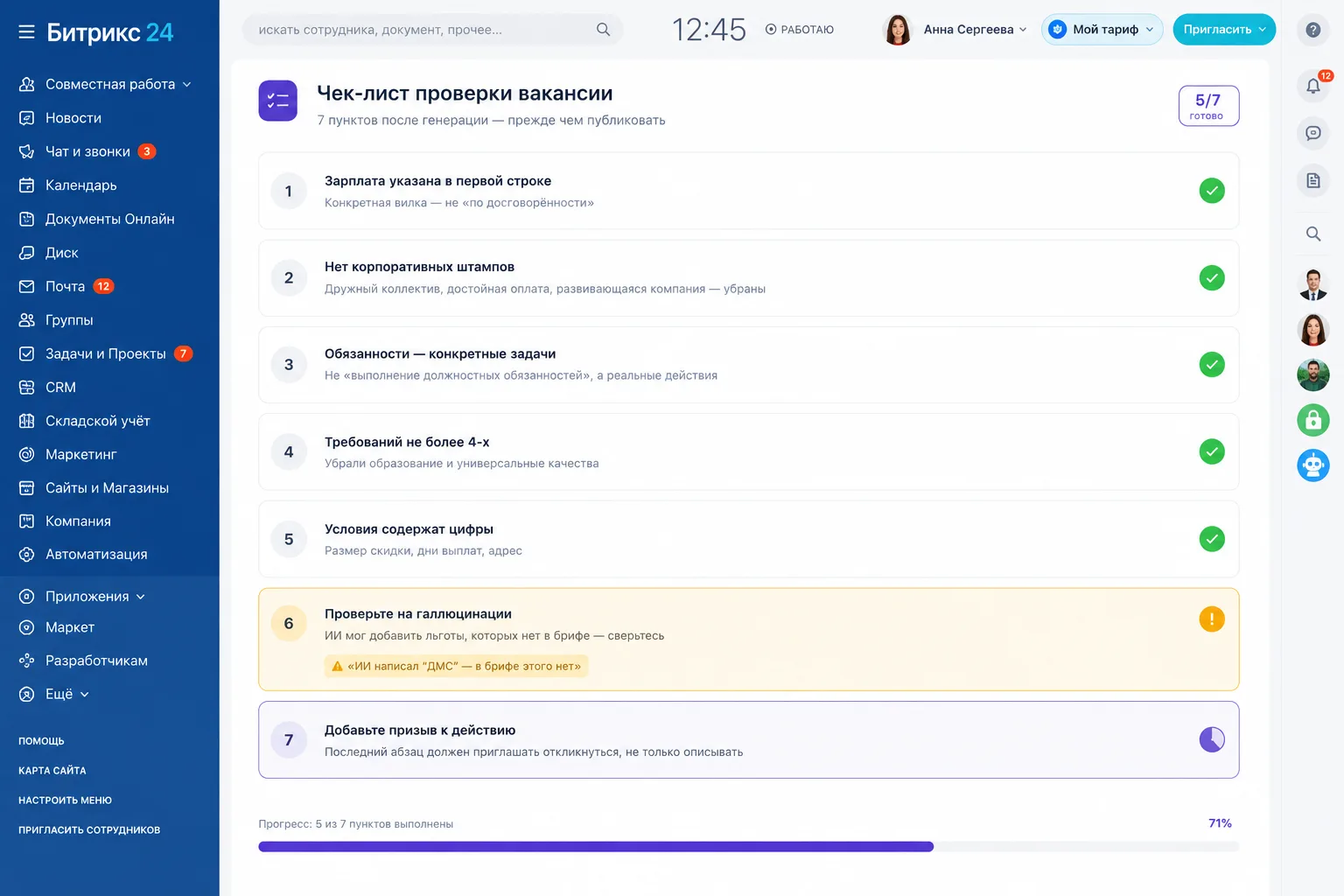Open the hamburger menu icon beside the Битрикс24 logo
The height and width of the screenshot is (896, 1344).
(26, 32)
